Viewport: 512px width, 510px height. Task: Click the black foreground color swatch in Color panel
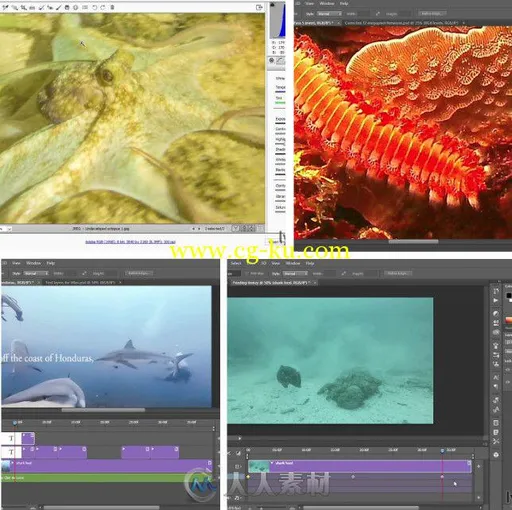(508, 296)
